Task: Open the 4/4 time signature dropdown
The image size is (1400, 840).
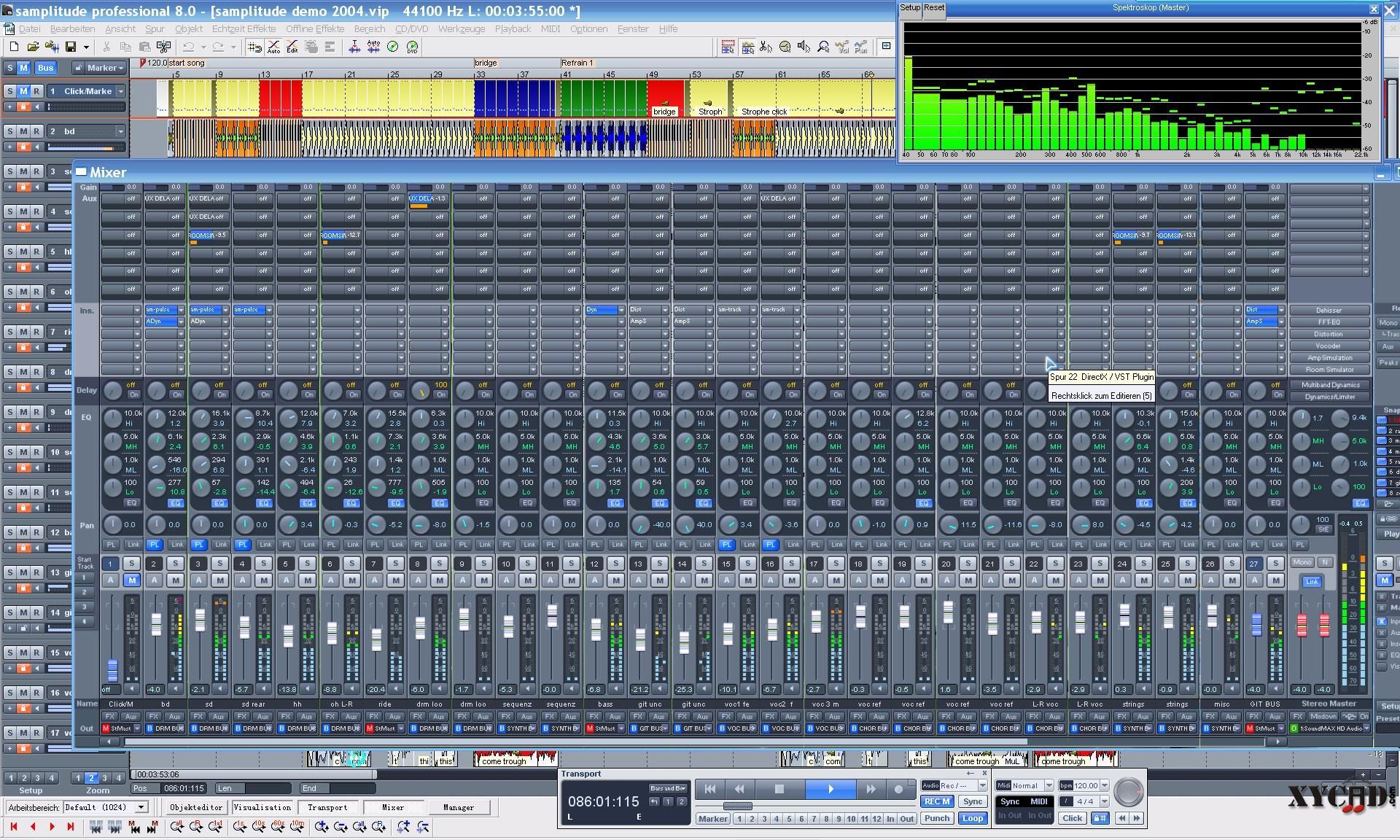Action: [1105, 801]
